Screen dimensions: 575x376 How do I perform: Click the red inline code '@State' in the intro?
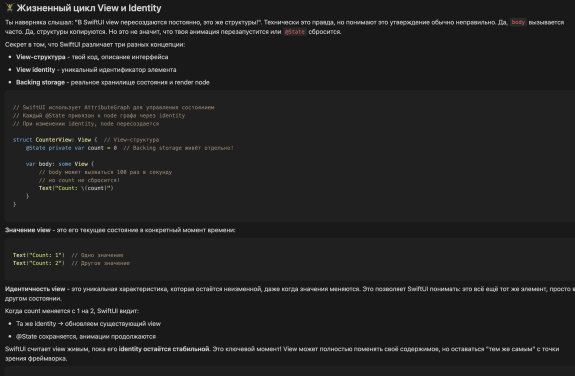[x=295, y=32]
